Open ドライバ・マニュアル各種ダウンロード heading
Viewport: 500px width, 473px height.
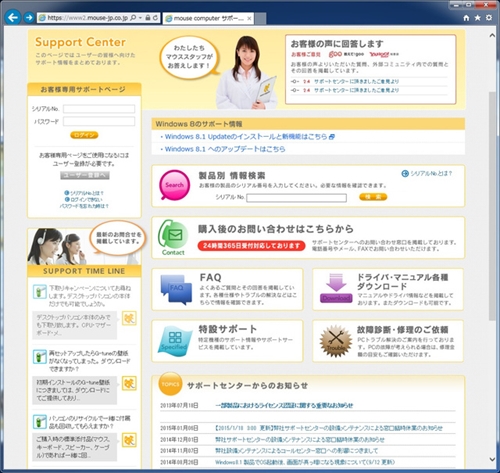402,282
